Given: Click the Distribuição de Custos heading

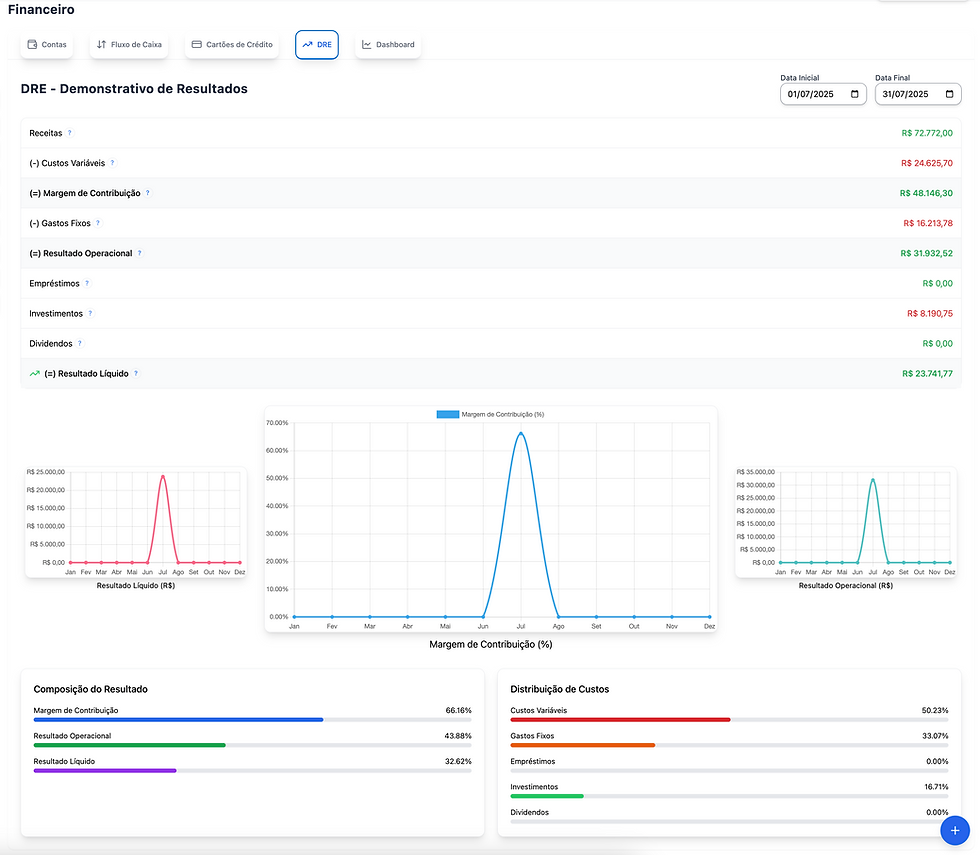Looking at the screenshot, I should point(559,689).
